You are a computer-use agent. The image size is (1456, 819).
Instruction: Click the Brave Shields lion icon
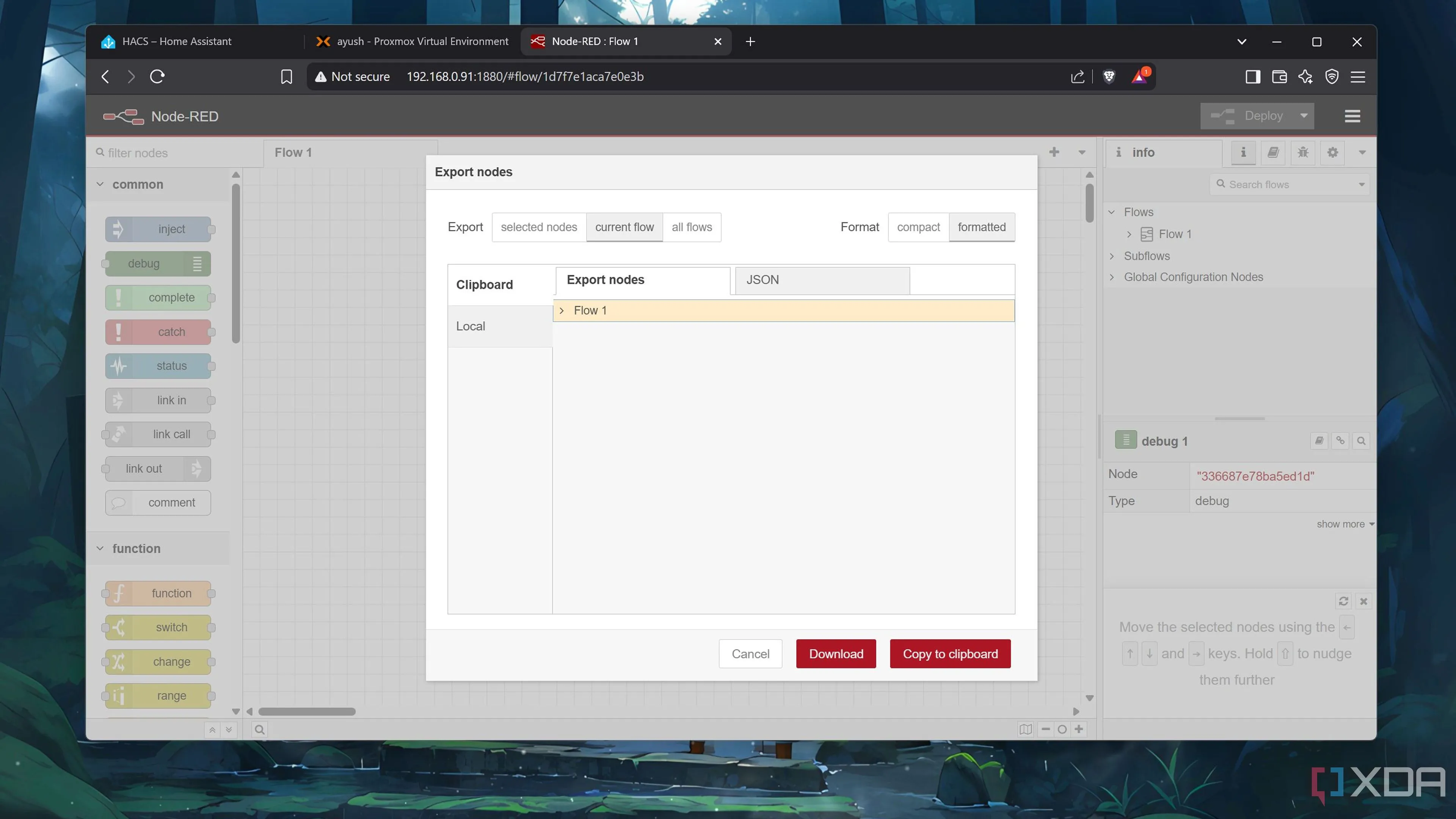(x=1108, y=76)
